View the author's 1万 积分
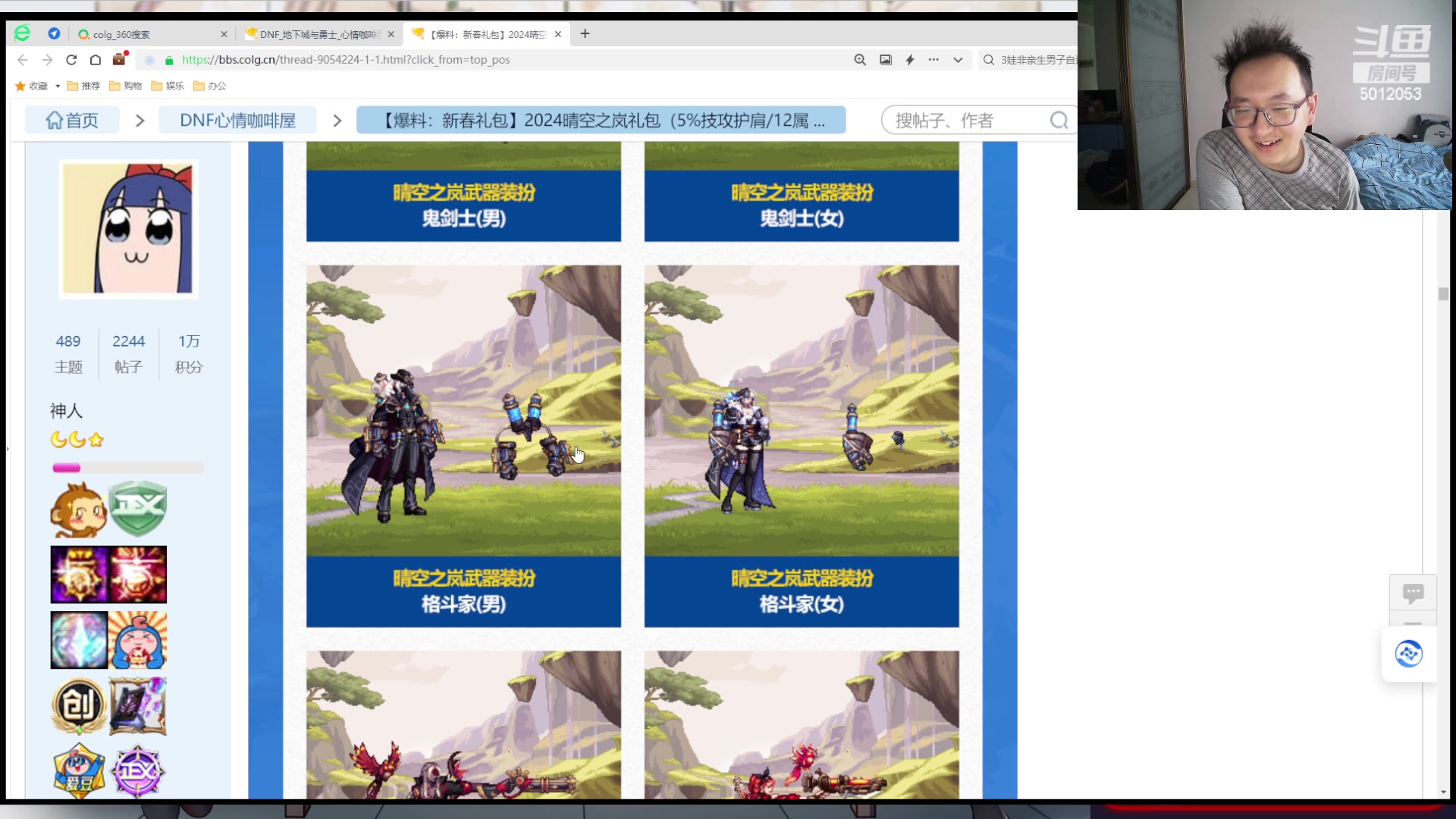1456x819 pixels. (x=189, y=353)
